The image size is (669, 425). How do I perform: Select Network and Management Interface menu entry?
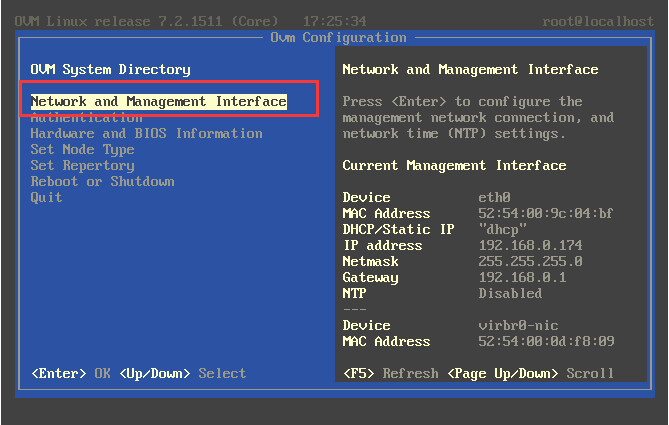pyautogui.click(x=159, y=102)
